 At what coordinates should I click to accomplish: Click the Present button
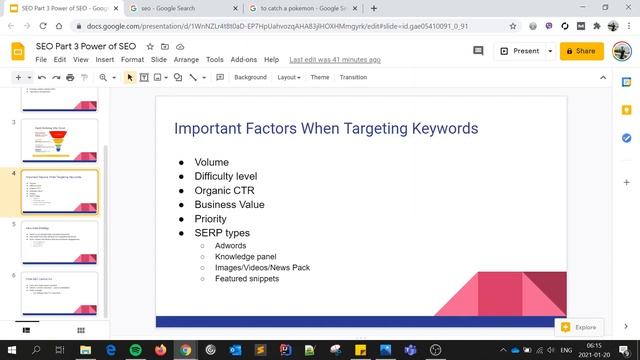[x=520, y=51]
